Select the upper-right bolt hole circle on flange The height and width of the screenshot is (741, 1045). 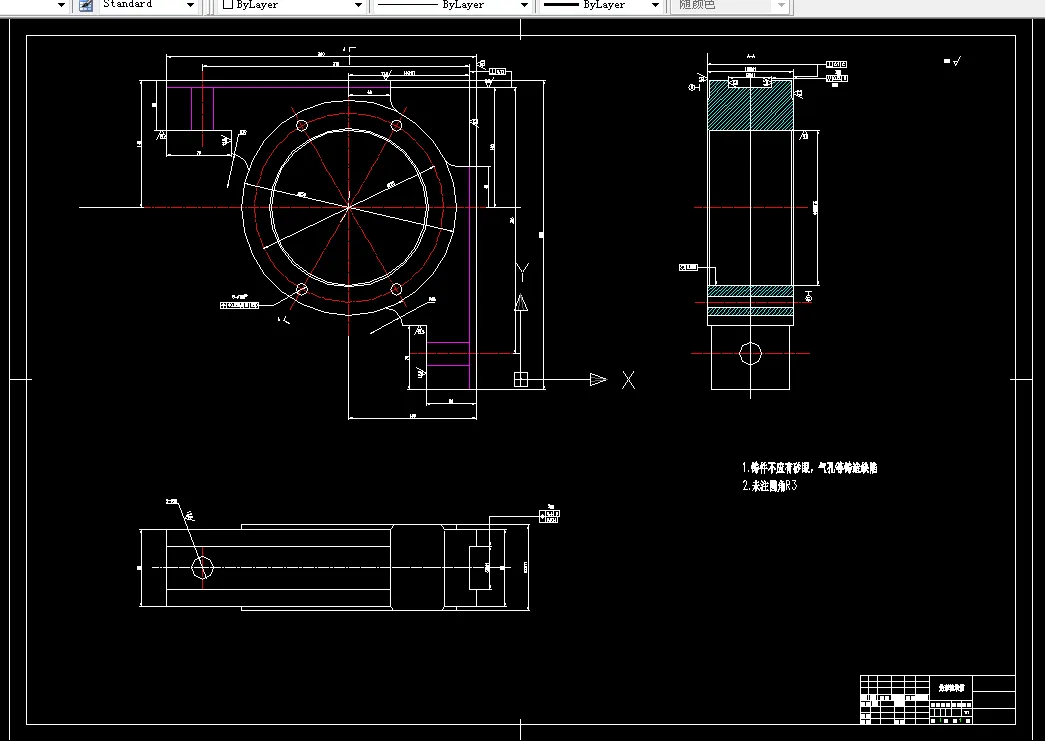coord(397,125)
